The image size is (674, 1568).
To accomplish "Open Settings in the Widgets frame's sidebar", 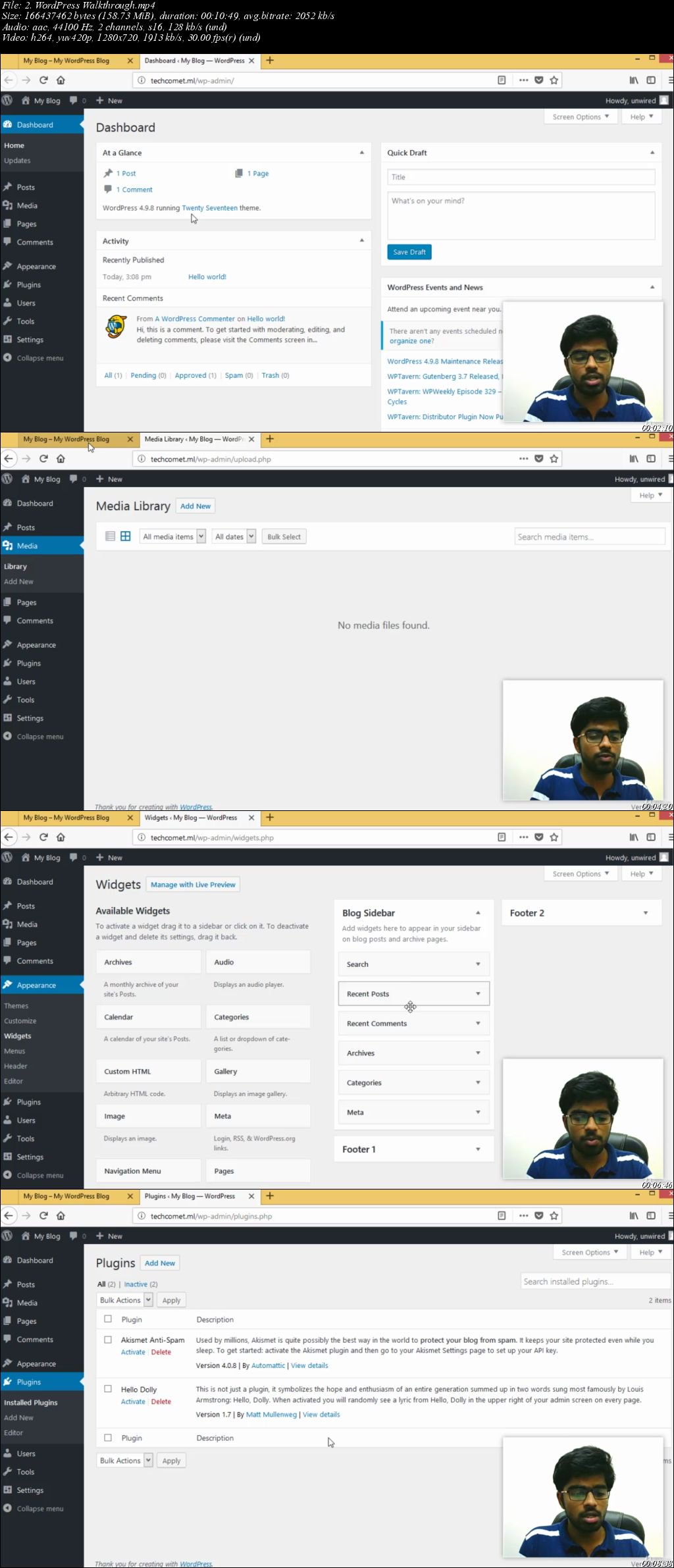I will pyautogui.click(x=30, y=1157).
